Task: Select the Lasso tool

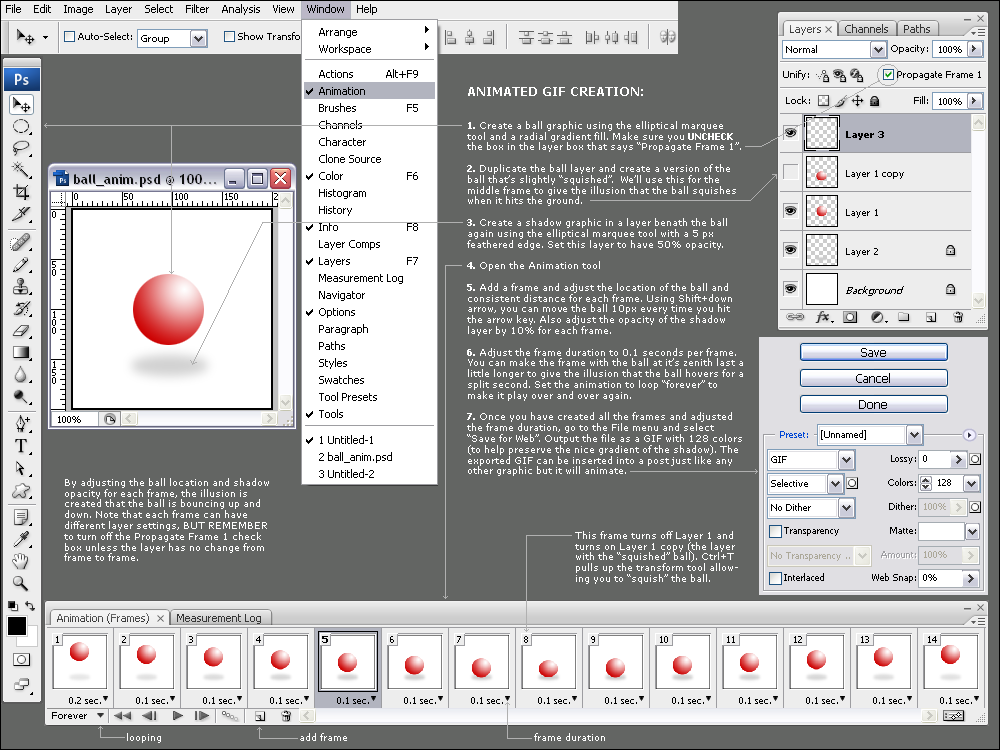Action: tap(22, 148)
